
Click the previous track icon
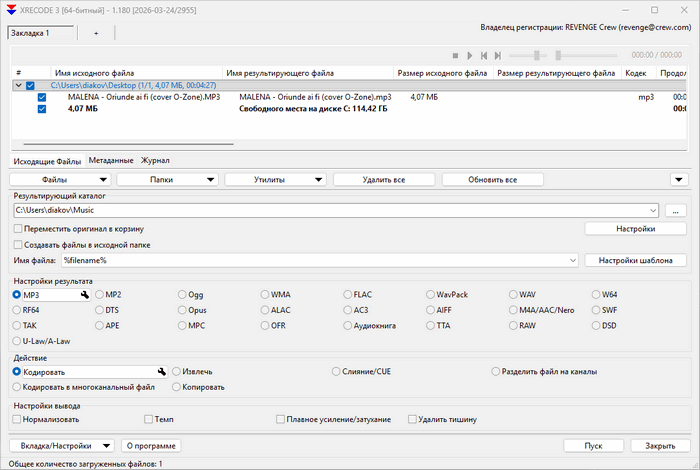click(x=484, y=56)
